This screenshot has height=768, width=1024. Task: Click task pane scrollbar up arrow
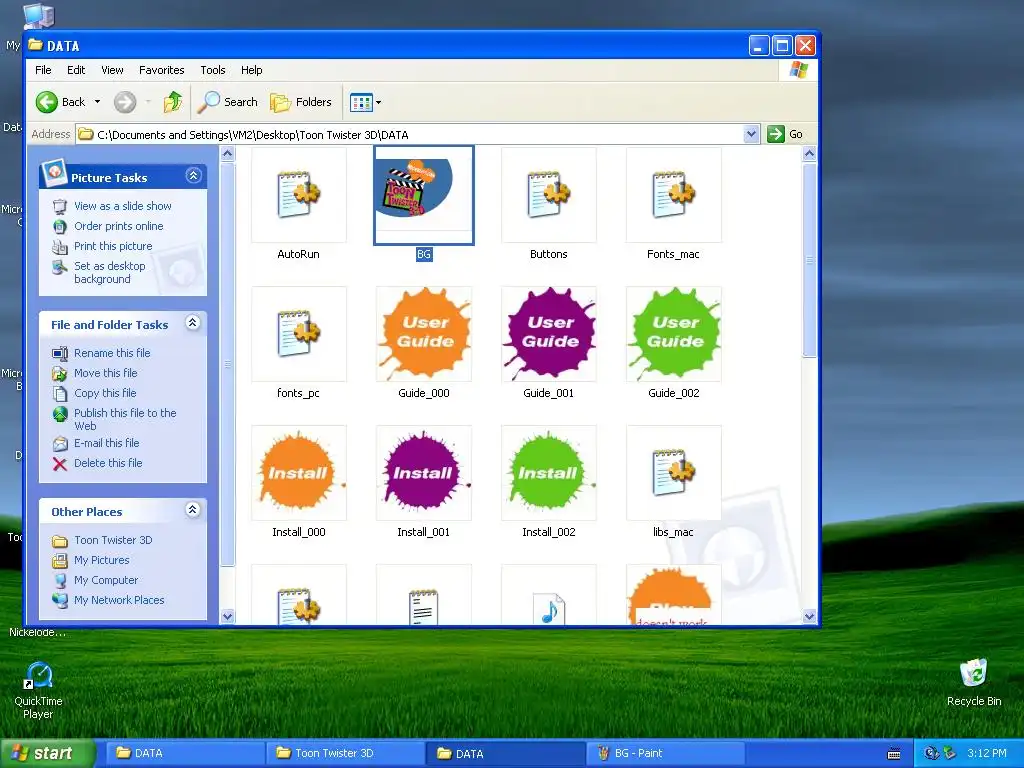(x=227, y=154)
